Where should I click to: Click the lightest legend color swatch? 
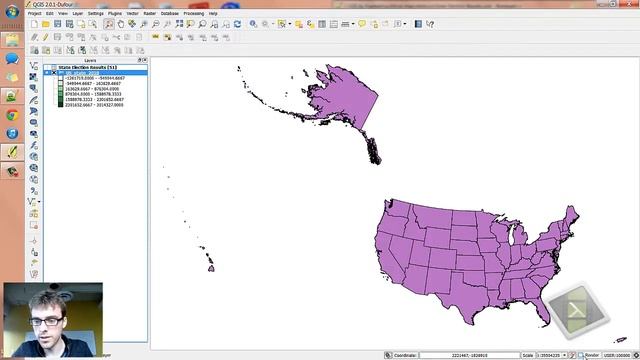pos(60,78)
